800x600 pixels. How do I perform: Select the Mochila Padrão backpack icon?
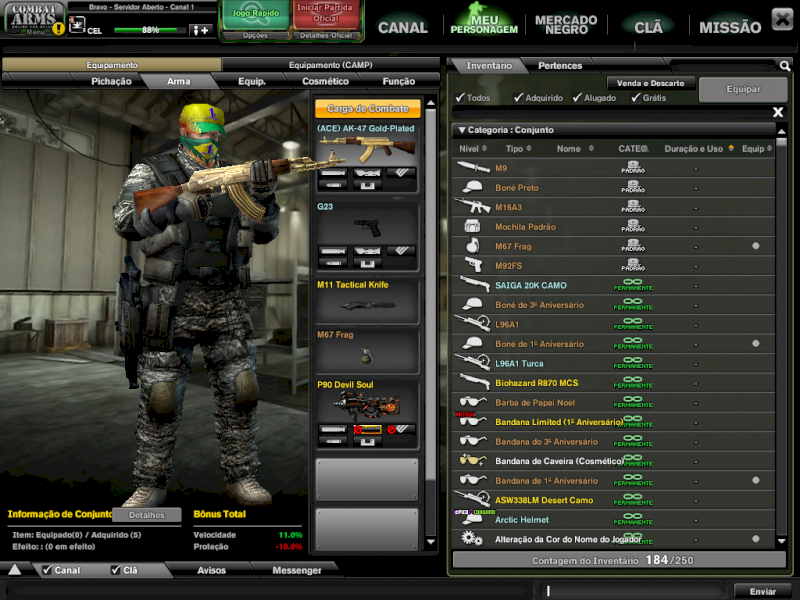(x=472, y=226)
